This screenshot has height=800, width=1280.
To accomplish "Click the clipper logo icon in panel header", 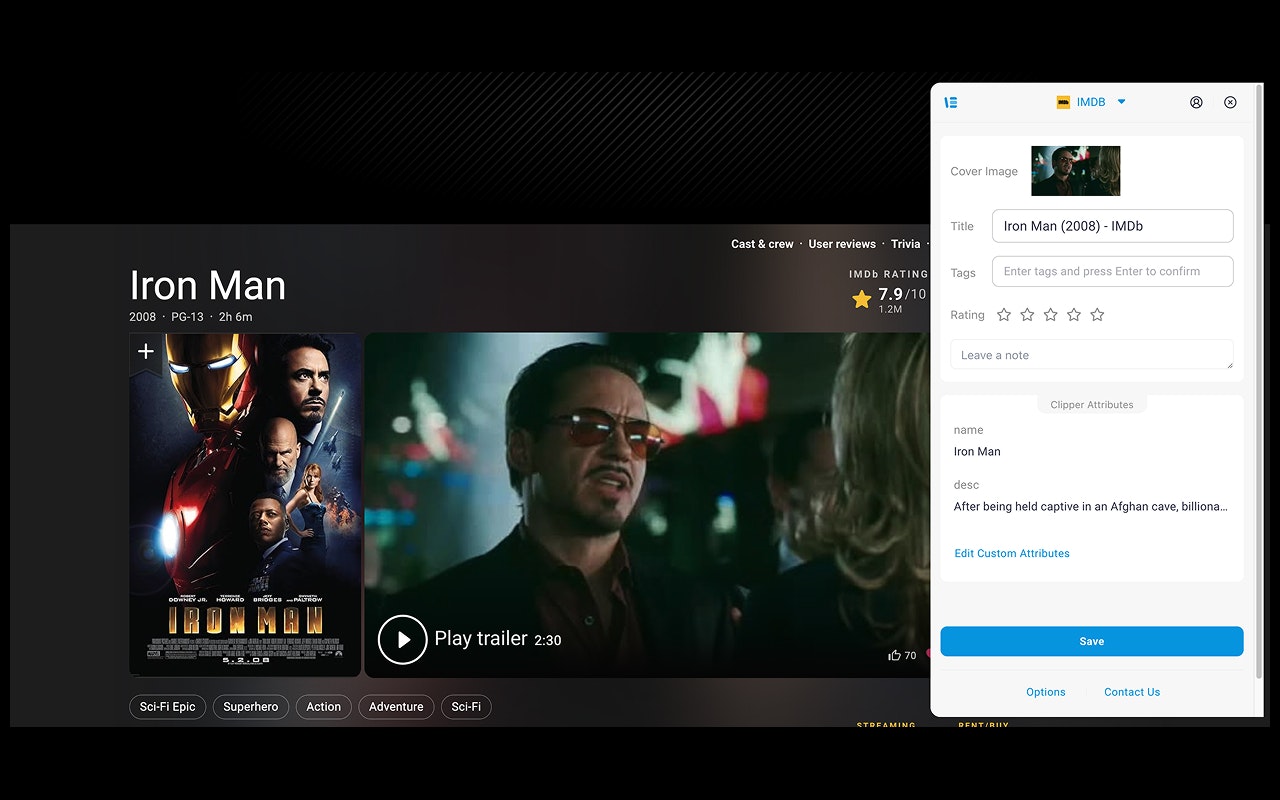I will pyautogui.click(x=951, y=102).
